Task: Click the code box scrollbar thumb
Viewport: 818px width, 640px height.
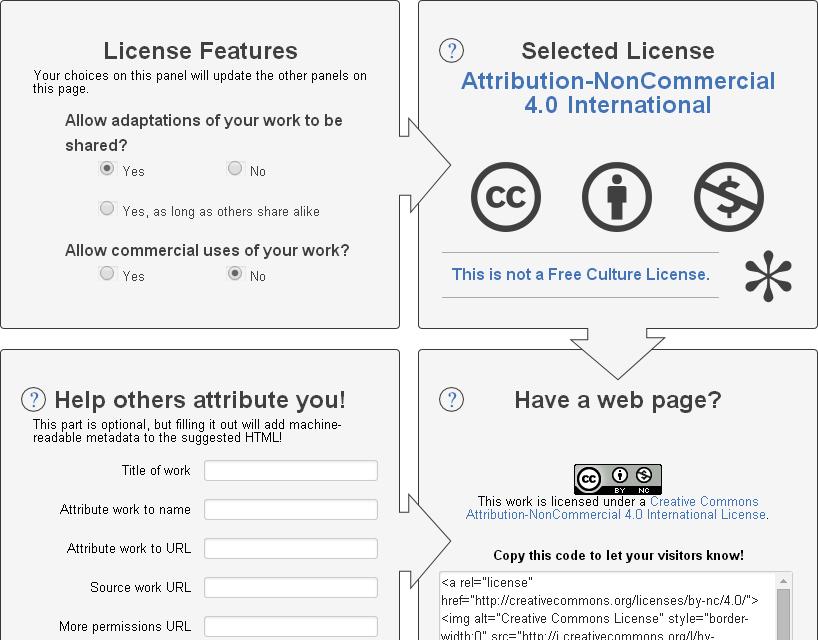Action: click(x=784, y=614)
